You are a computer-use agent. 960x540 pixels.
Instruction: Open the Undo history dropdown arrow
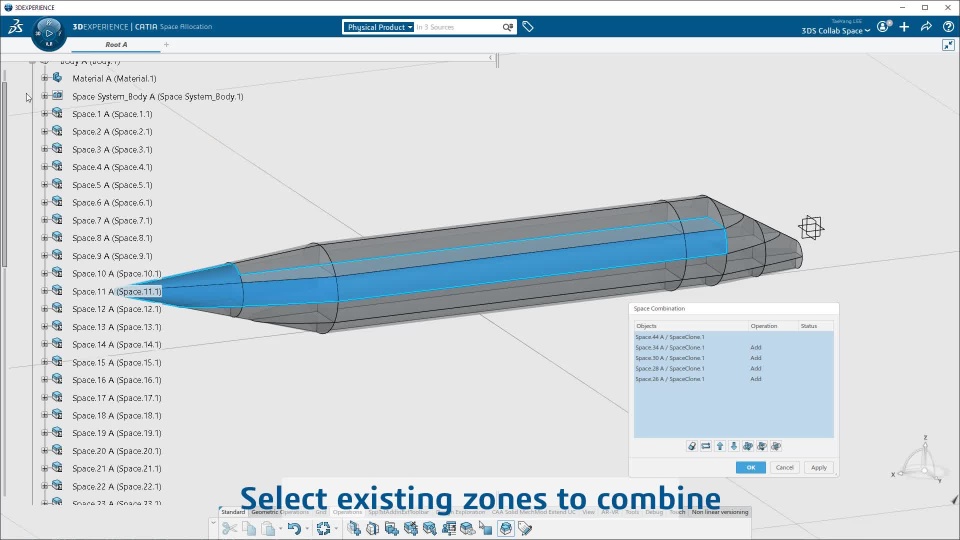[307, 529]
